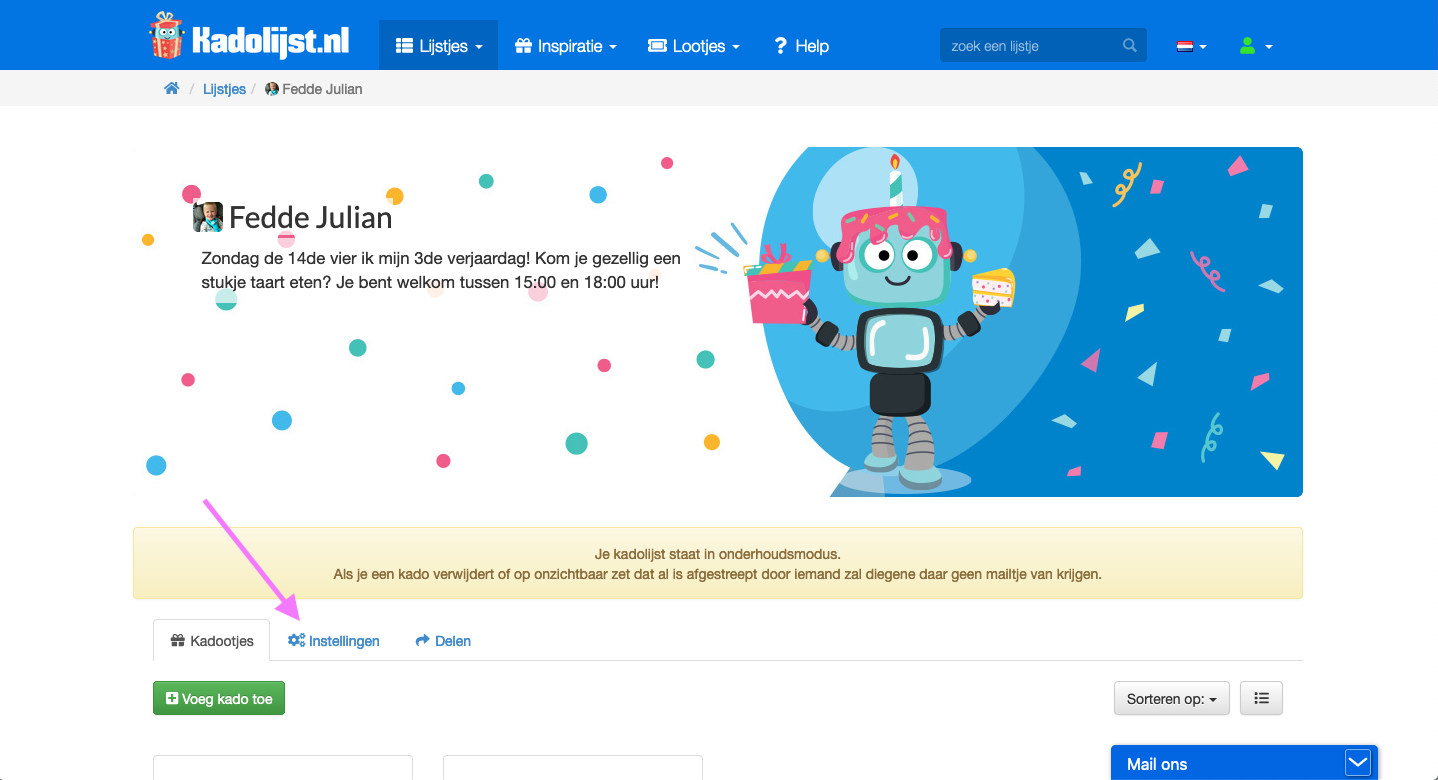Click the Kadolijst.nl robot logo
Image resolution: width=1438 pixels, height=780 pixels.
click(167, 36)
